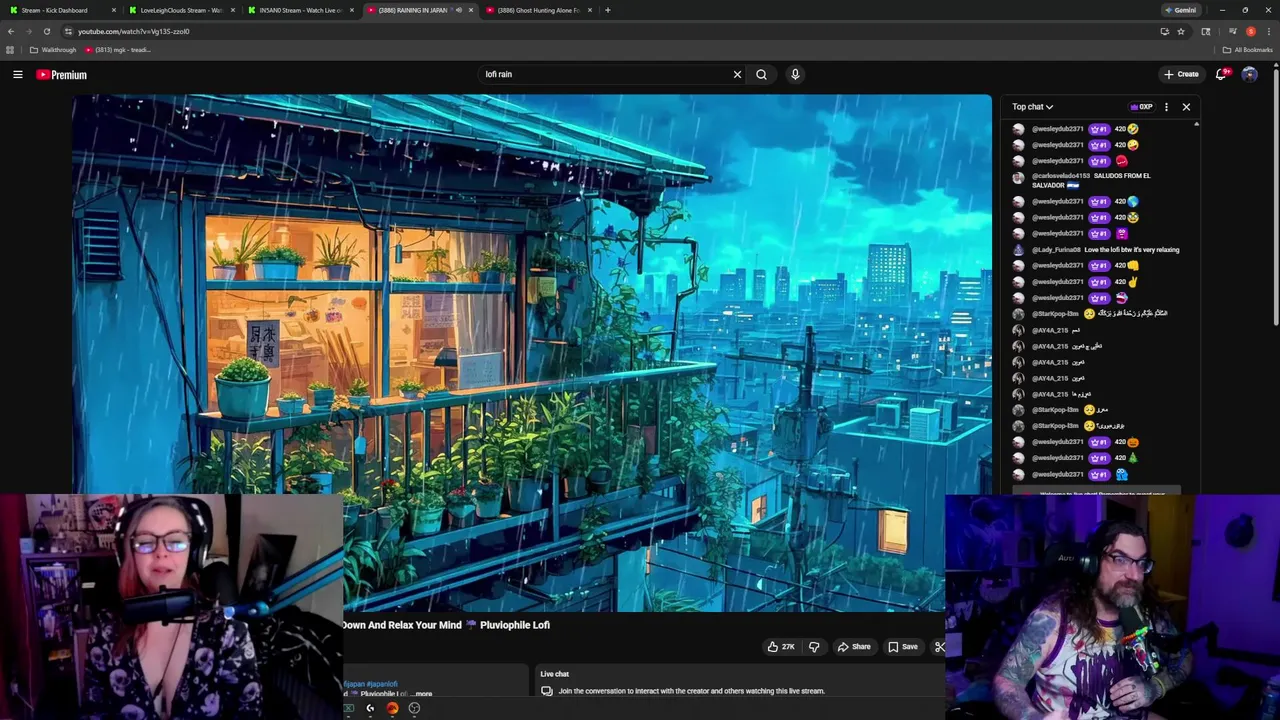Close the Ghost Hunting Alone tab
1280x720 pixels.
[x=590, y=10]
